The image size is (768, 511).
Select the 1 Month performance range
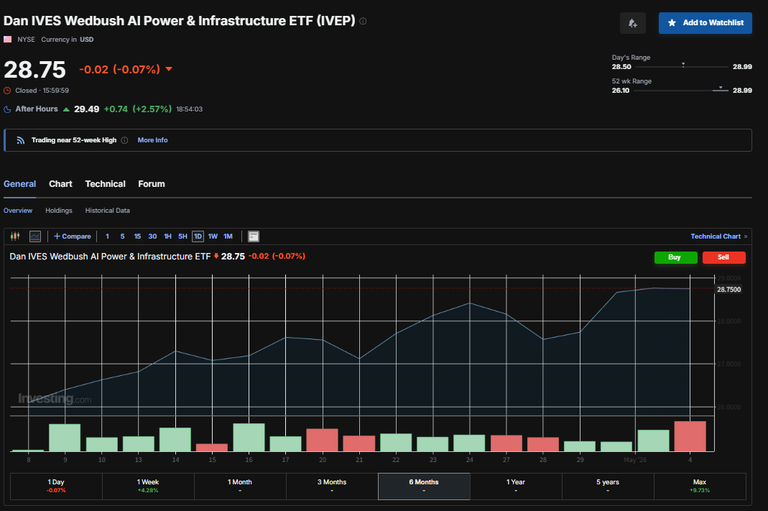tap(240, 486)
